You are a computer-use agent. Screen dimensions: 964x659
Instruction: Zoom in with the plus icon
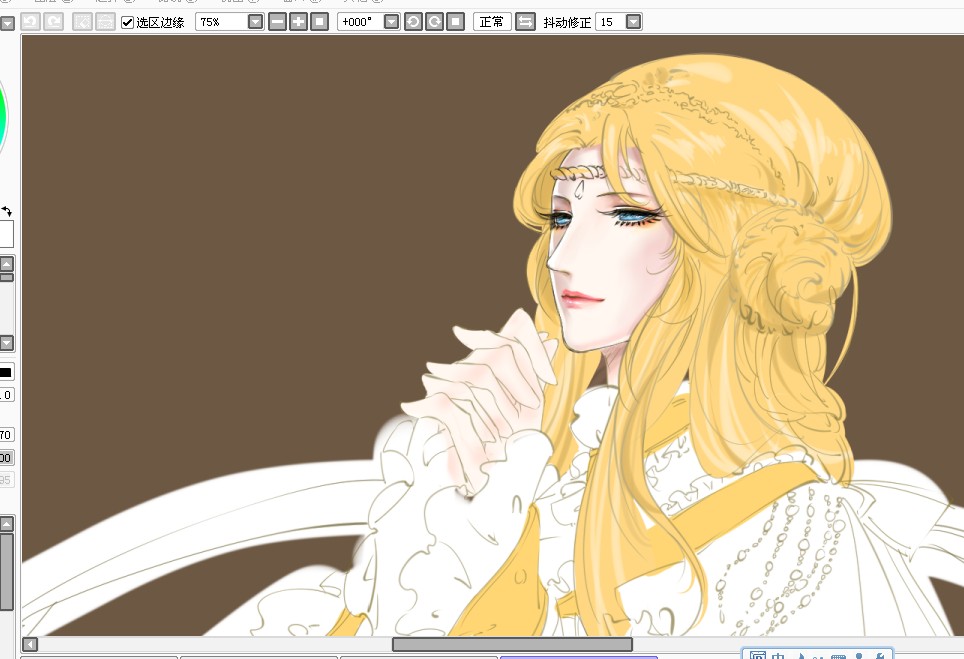tap(299, 22)
